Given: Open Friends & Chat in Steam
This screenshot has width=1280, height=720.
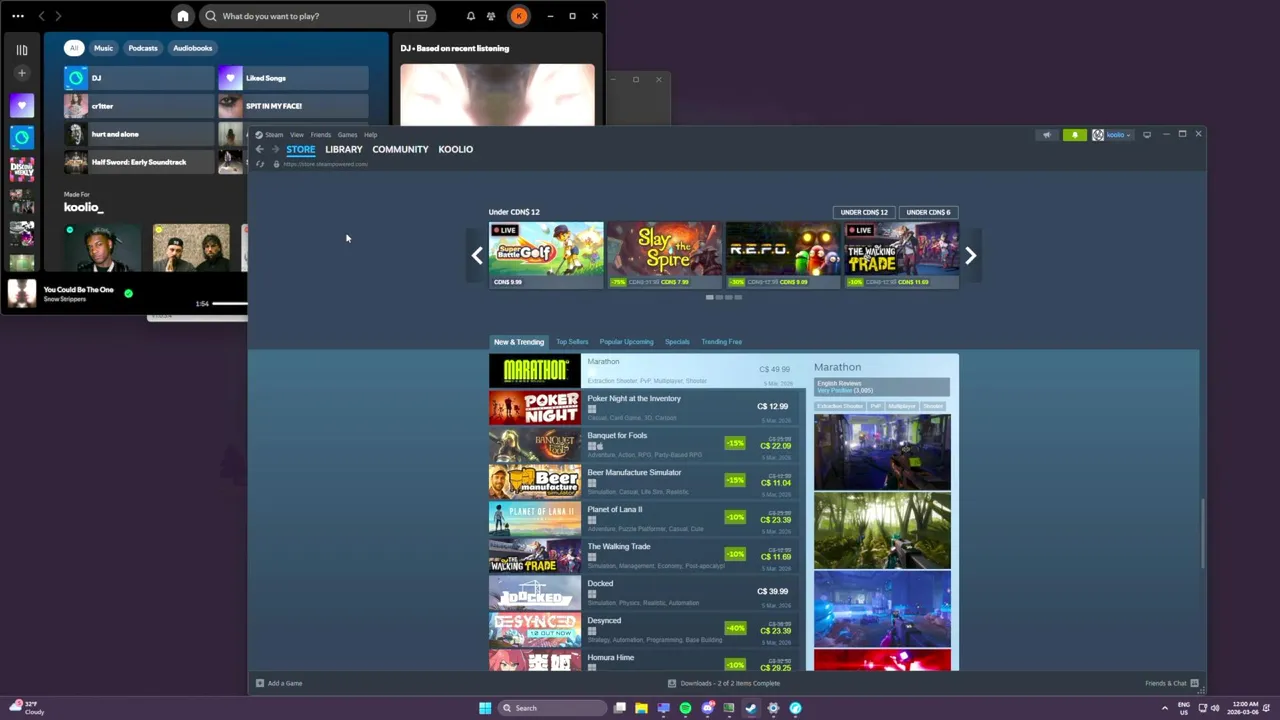Looking at the screenshot, I should [1172, 683].
